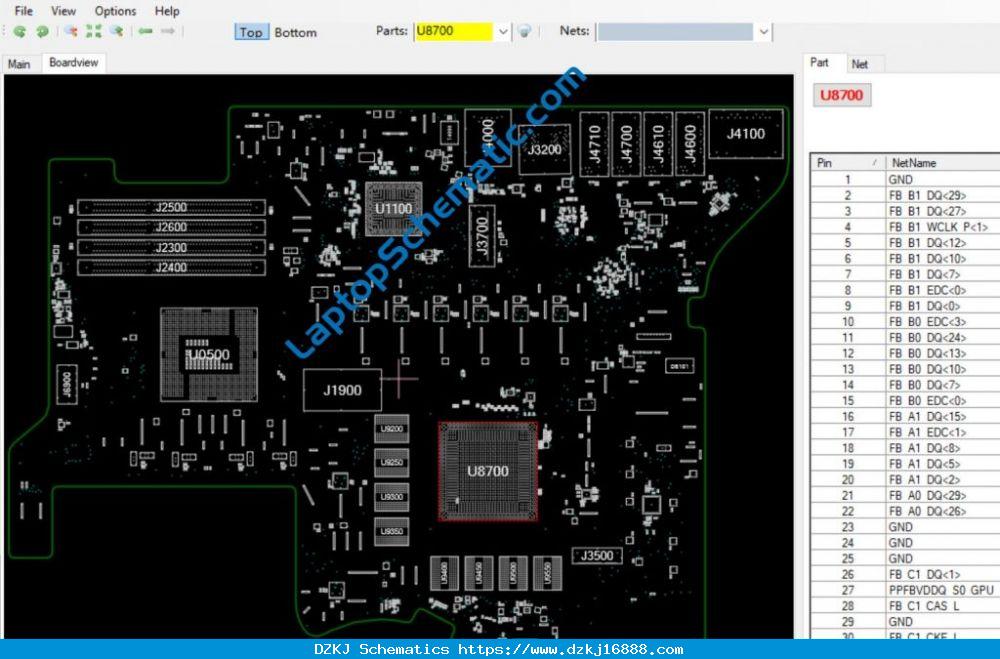1000x659 pixels.
Task: Switch to the Main tab
Action: (19, 64)
